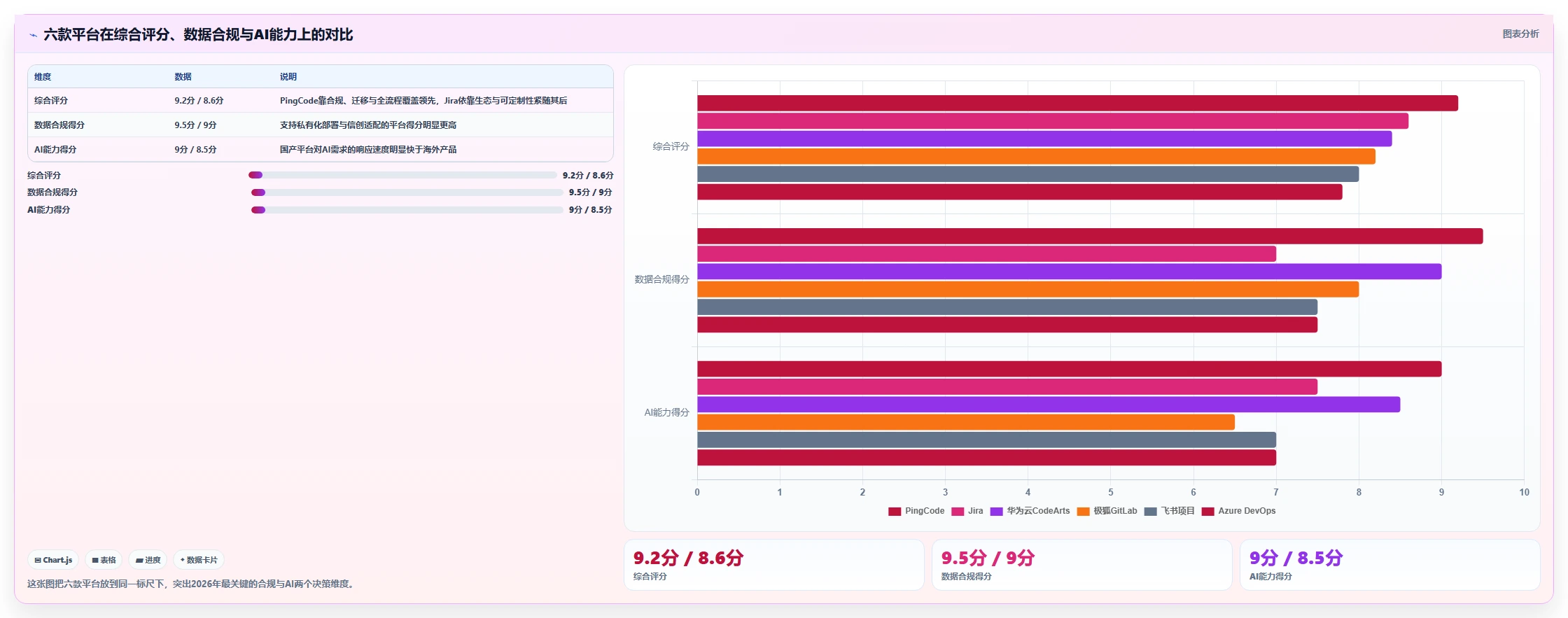Screen dimensions: 1568x618
Task: Open the AI能力得分 data card showing 9分 / 8.5分
Action: click(1389, 565)
